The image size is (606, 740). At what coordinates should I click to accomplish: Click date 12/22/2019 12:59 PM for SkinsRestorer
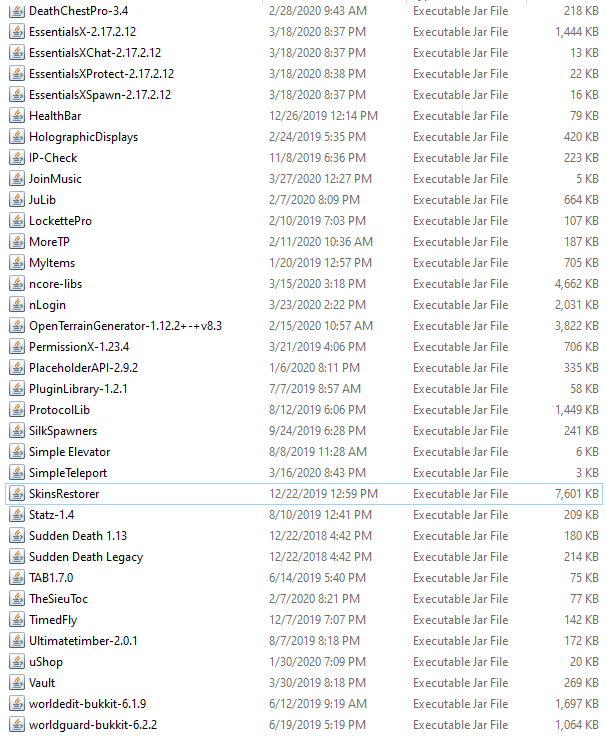click(x=323, y=494)
